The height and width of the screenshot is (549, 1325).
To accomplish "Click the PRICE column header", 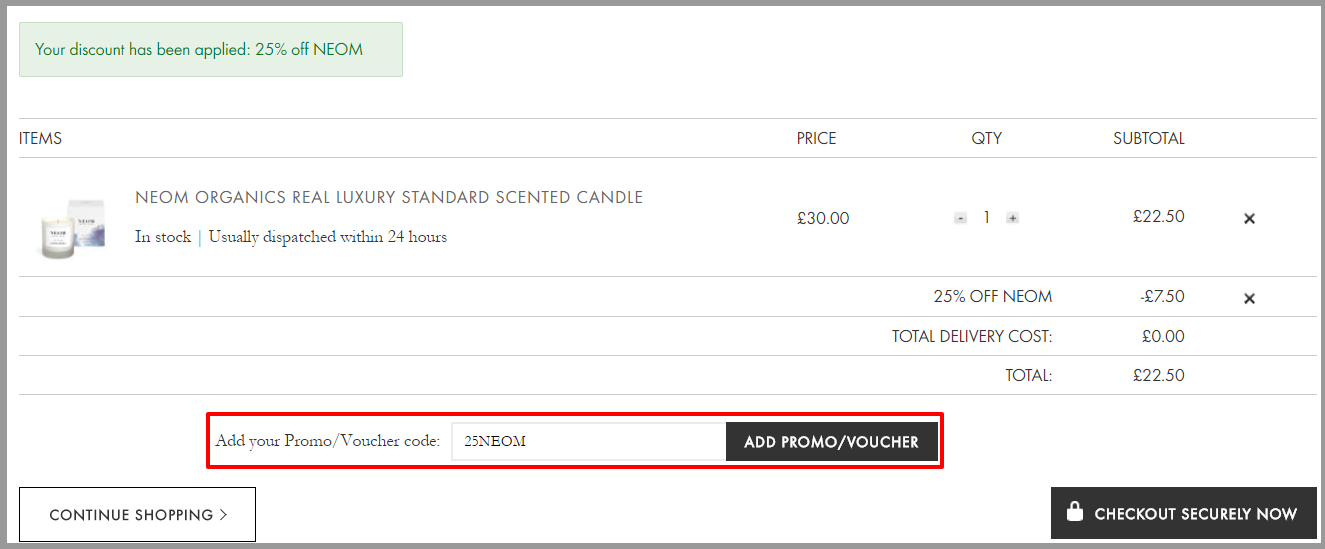I will pyautogui.click(x=817, y=138).
